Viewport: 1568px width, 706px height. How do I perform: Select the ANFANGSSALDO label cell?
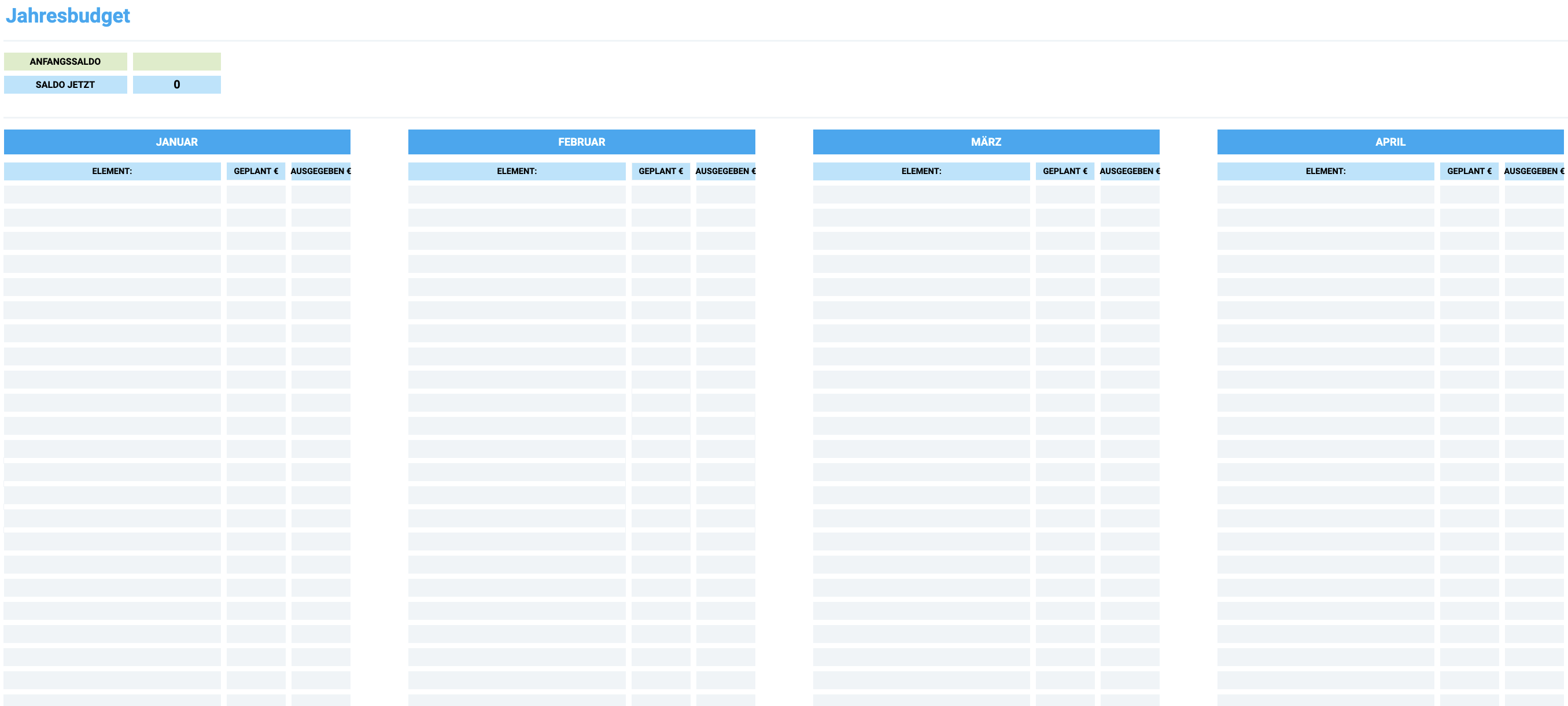(x=65, y=61)
